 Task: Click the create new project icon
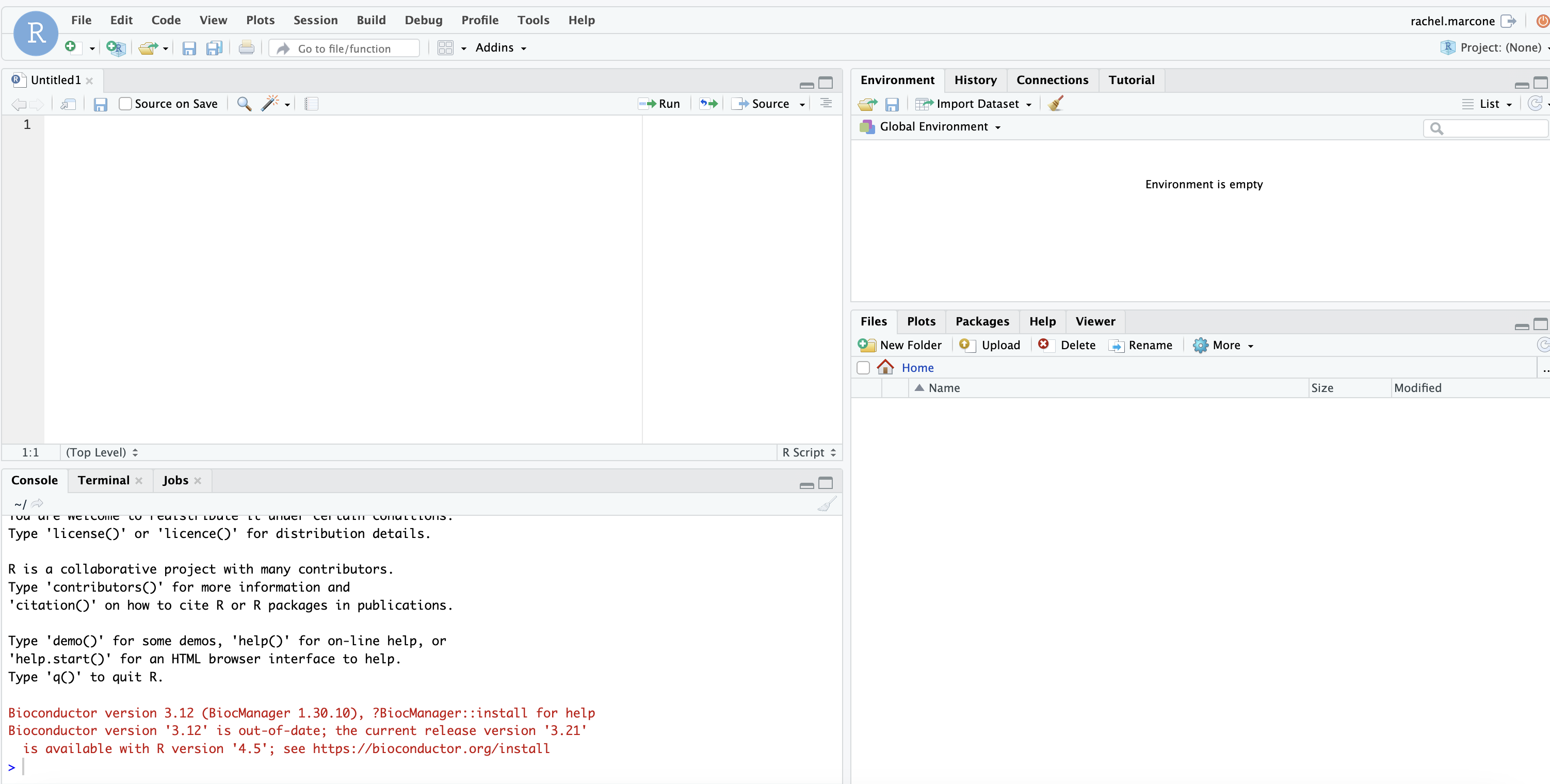click(x=115, y=48)
